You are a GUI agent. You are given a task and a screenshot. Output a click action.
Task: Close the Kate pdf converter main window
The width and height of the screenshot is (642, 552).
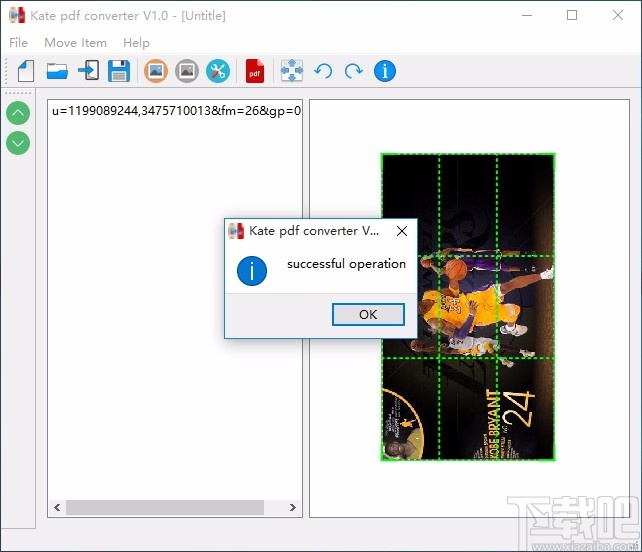pyautogui.click(x=618, y=16)
